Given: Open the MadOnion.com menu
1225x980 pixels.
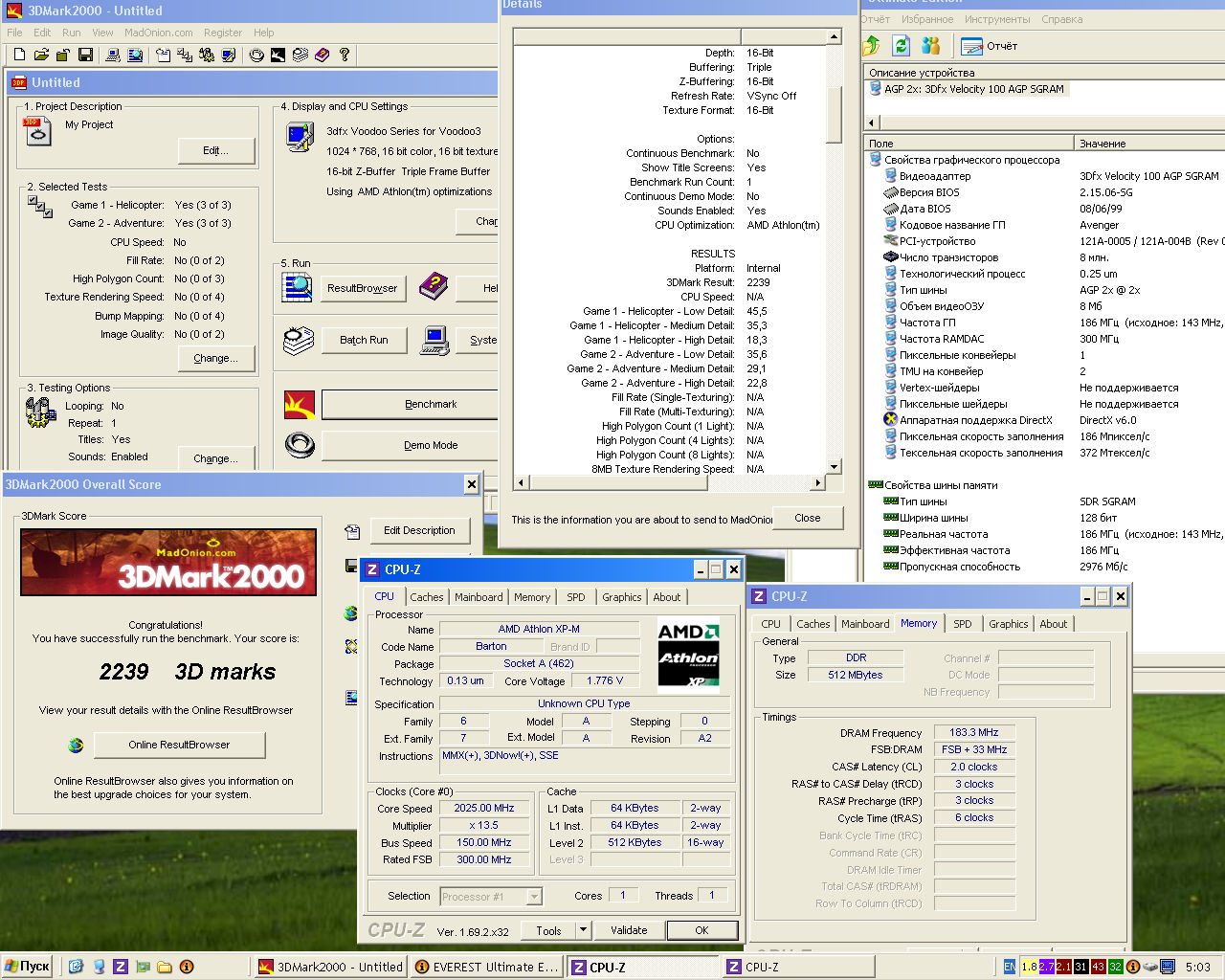Looking at the screenshot, I should (x=159, y=33).
